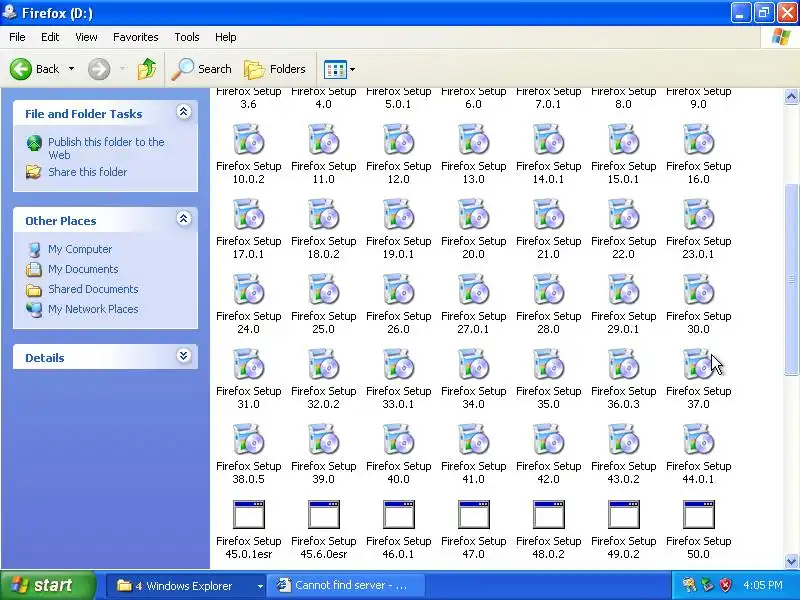
Task: Collapse the File and Folder Tasks panel
Action: pyautogui.click(x=183, y=112)
